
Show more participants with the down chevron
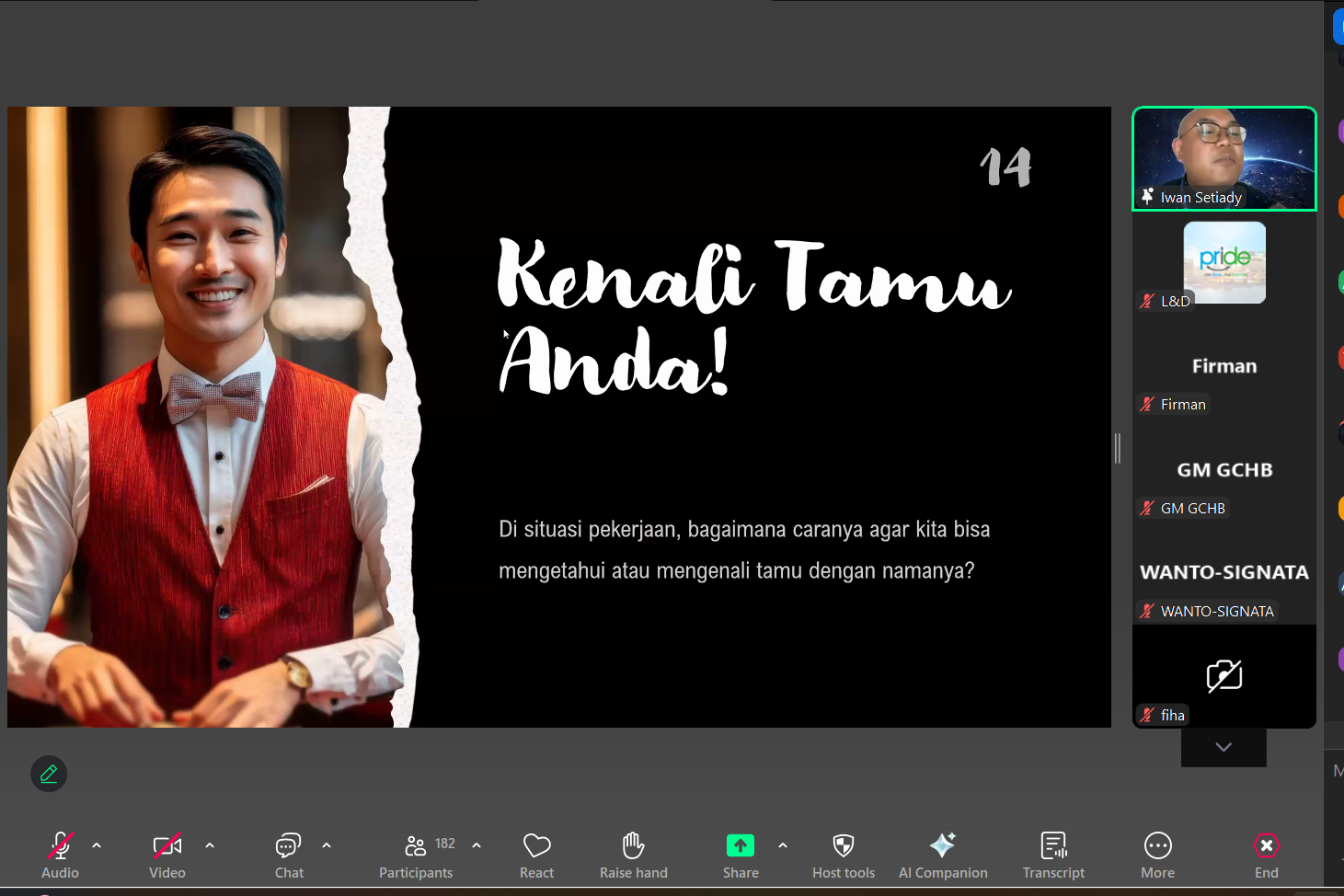pos(1223,747)
